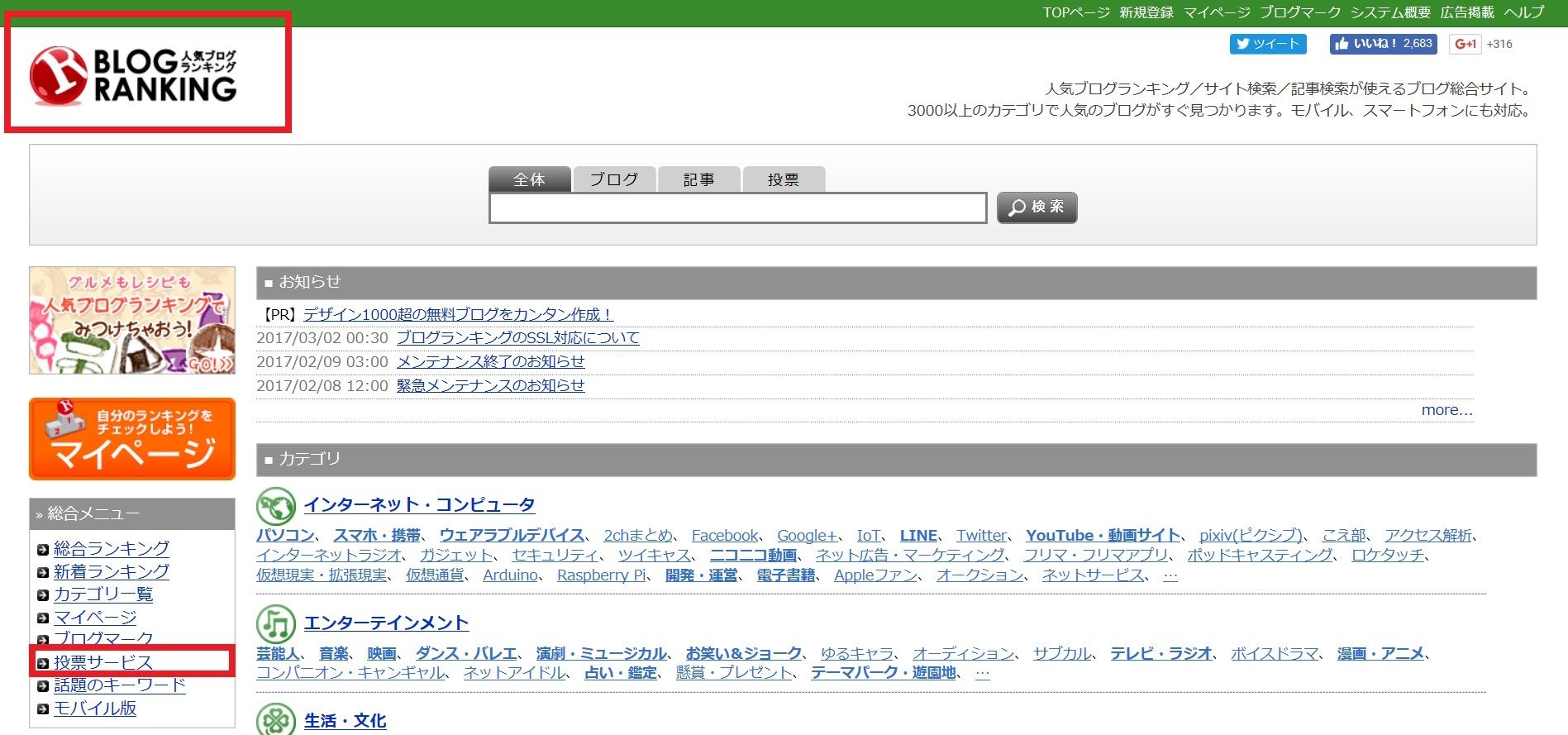The height and width of the screenshot is (735, 1568).
Task: Open the YouTube・動画サイト subcategory link
Action: pos(1103,536)
